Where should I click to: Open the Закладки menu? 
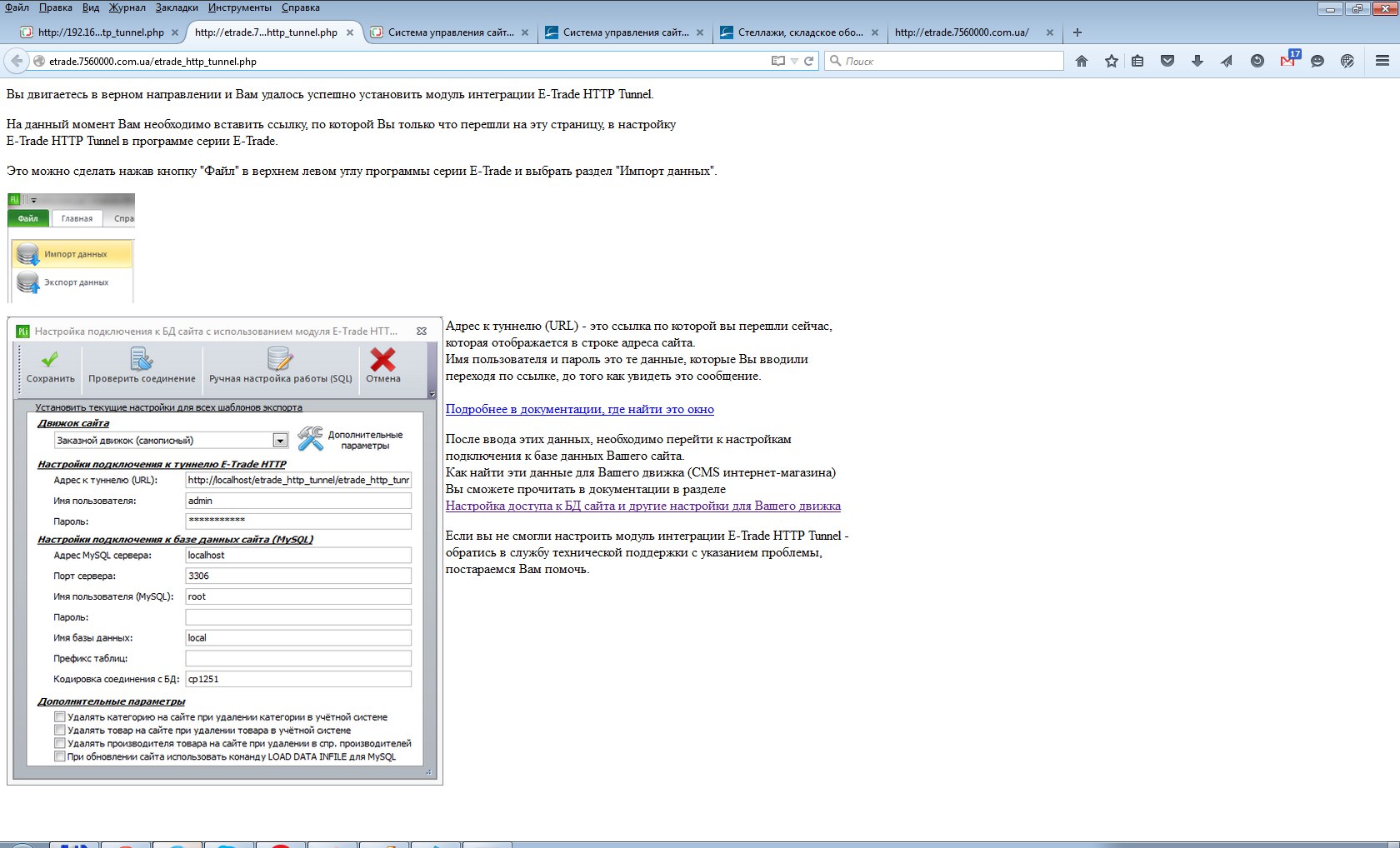click(x=177, y=7)
